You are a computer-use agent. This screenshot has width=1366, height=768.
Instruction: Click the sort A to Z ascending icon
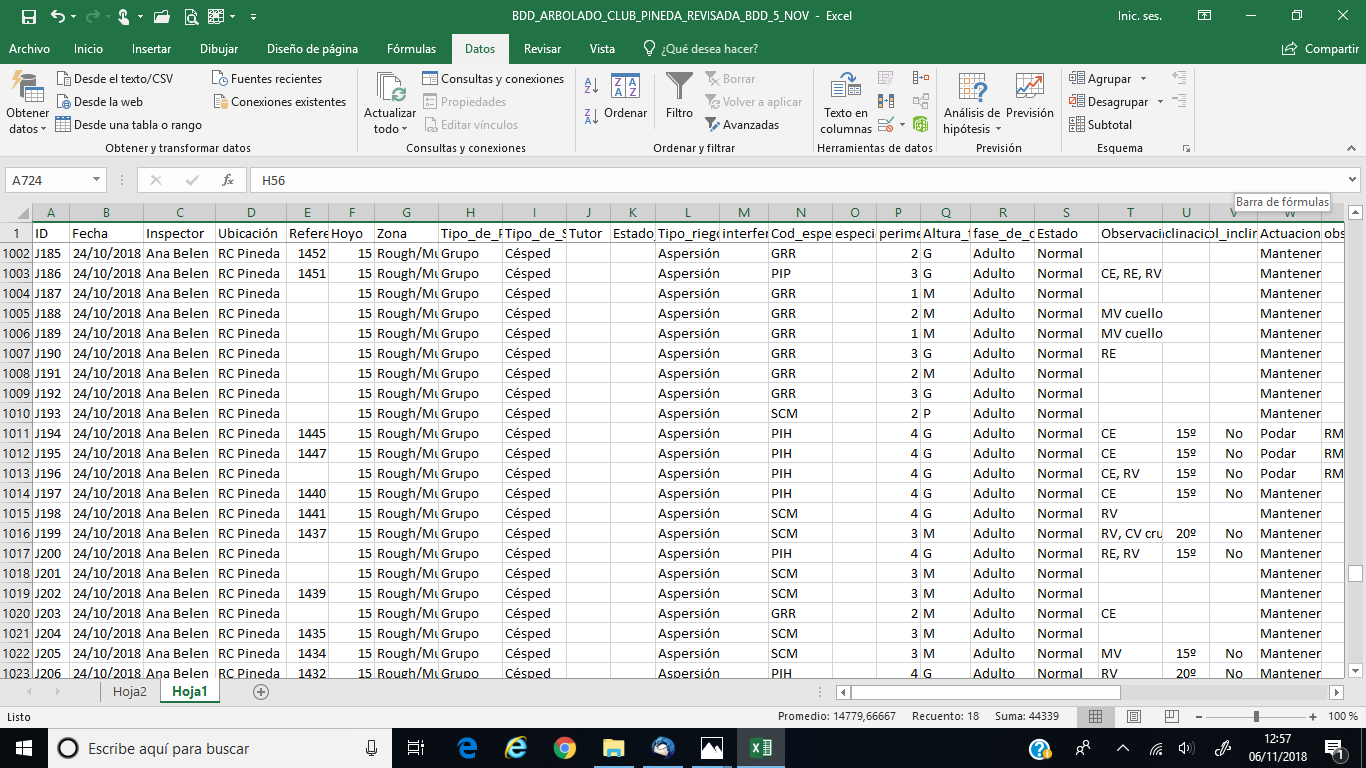pos(591,87)
